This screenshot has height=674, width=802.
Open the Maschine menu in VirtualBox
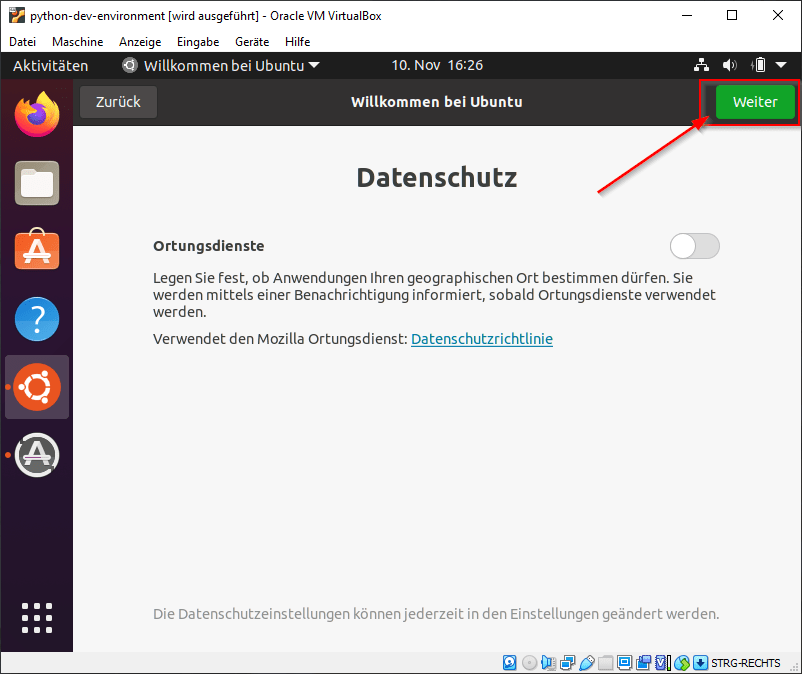point(77,42)
